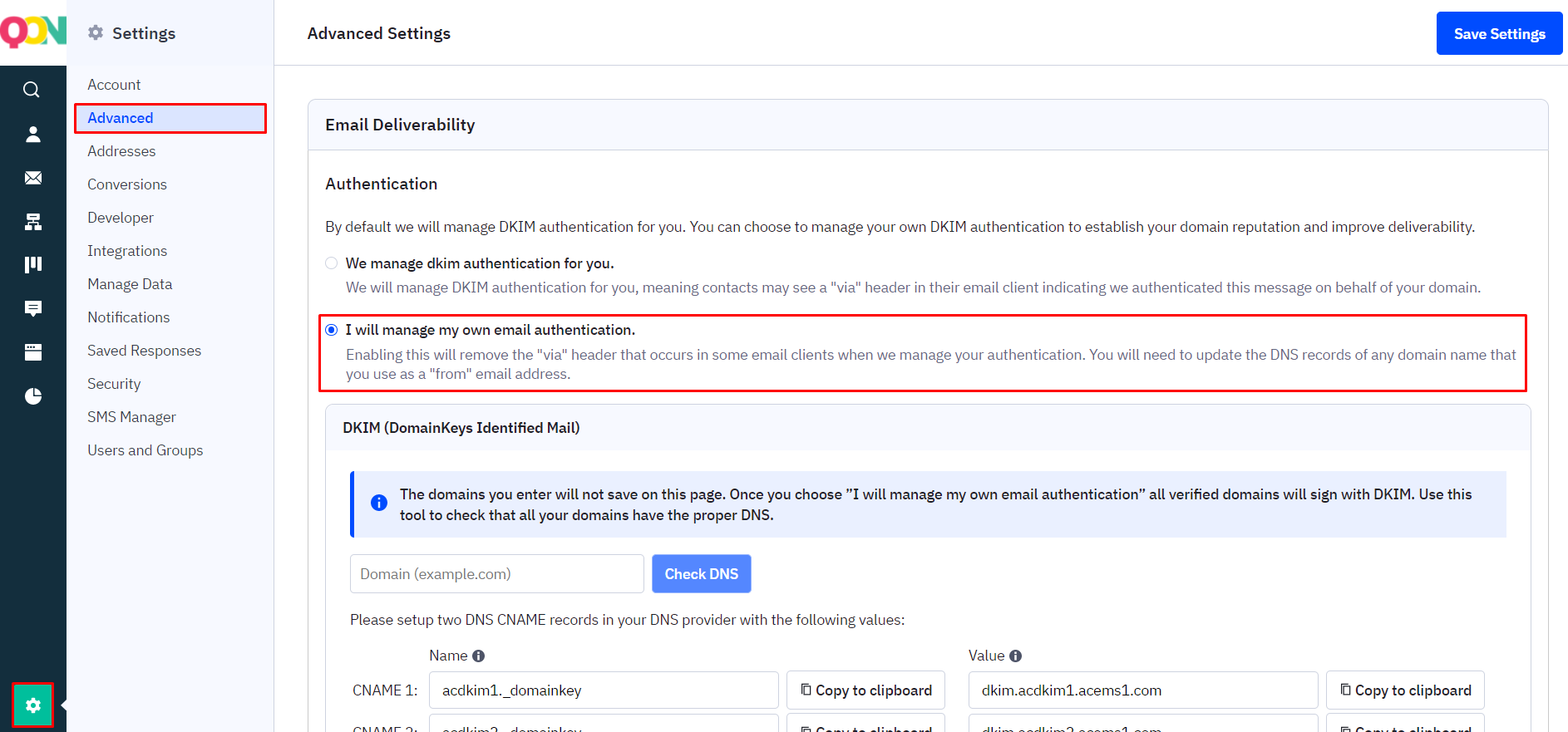Click the logo at the top left
The image size is (1568, 732).
click(x=32, y=32)
